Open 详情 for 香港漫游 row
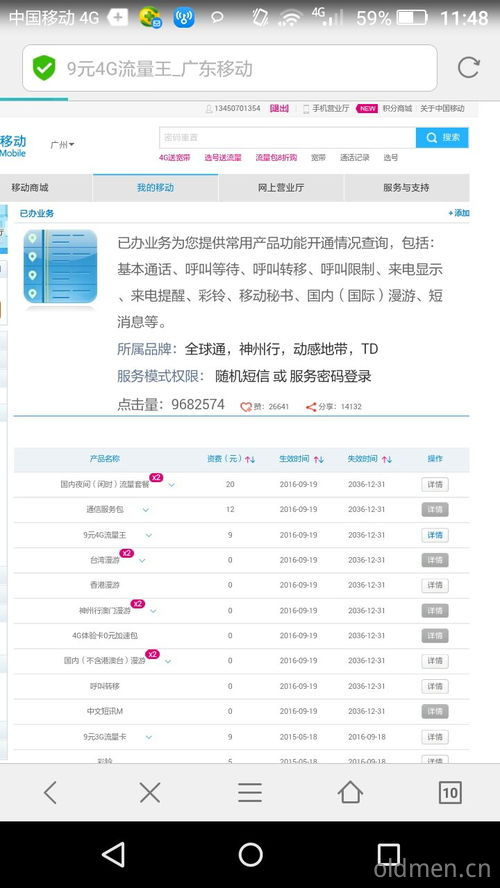This screenshot has height=888, width=500. (435, 586)
